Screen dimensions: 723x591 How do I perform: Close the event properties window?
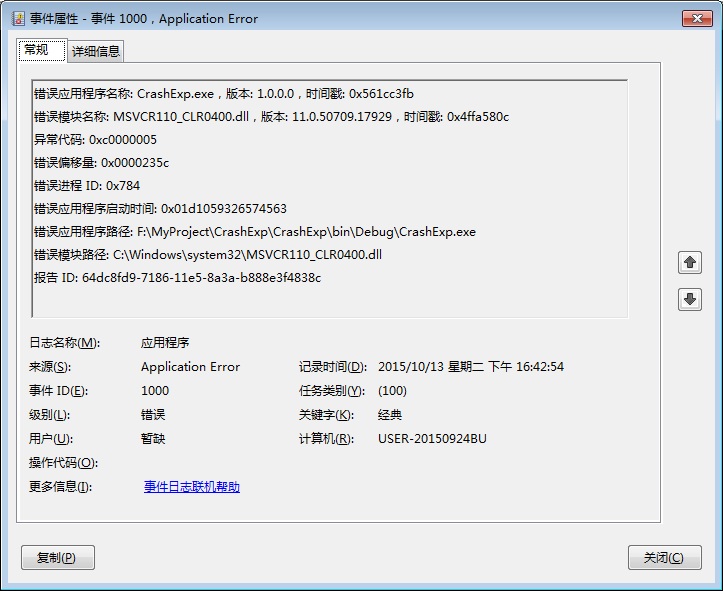click(x=697, y=18)
